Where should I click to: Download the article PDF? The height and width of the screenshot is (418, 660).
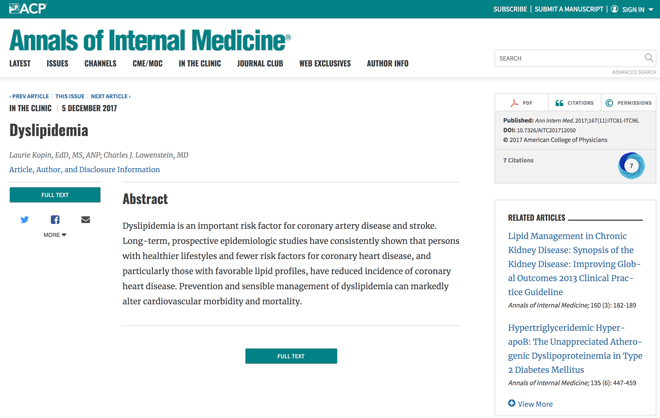(522, 103)
